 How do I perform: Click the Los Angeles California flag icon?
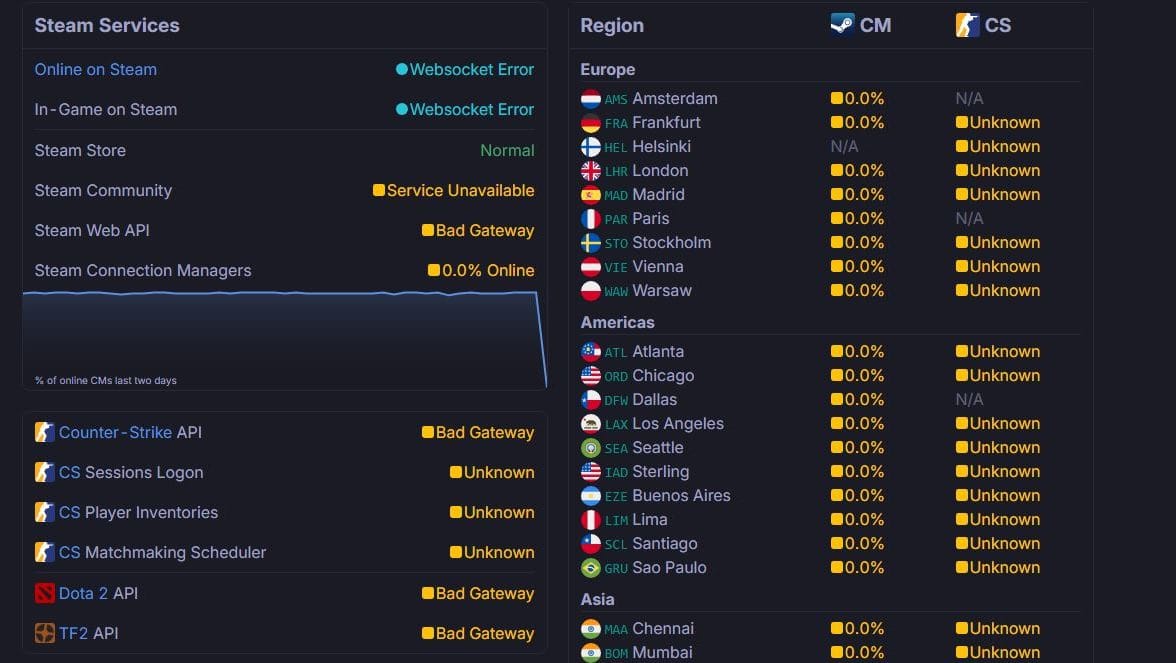click(x=591, y=424)
